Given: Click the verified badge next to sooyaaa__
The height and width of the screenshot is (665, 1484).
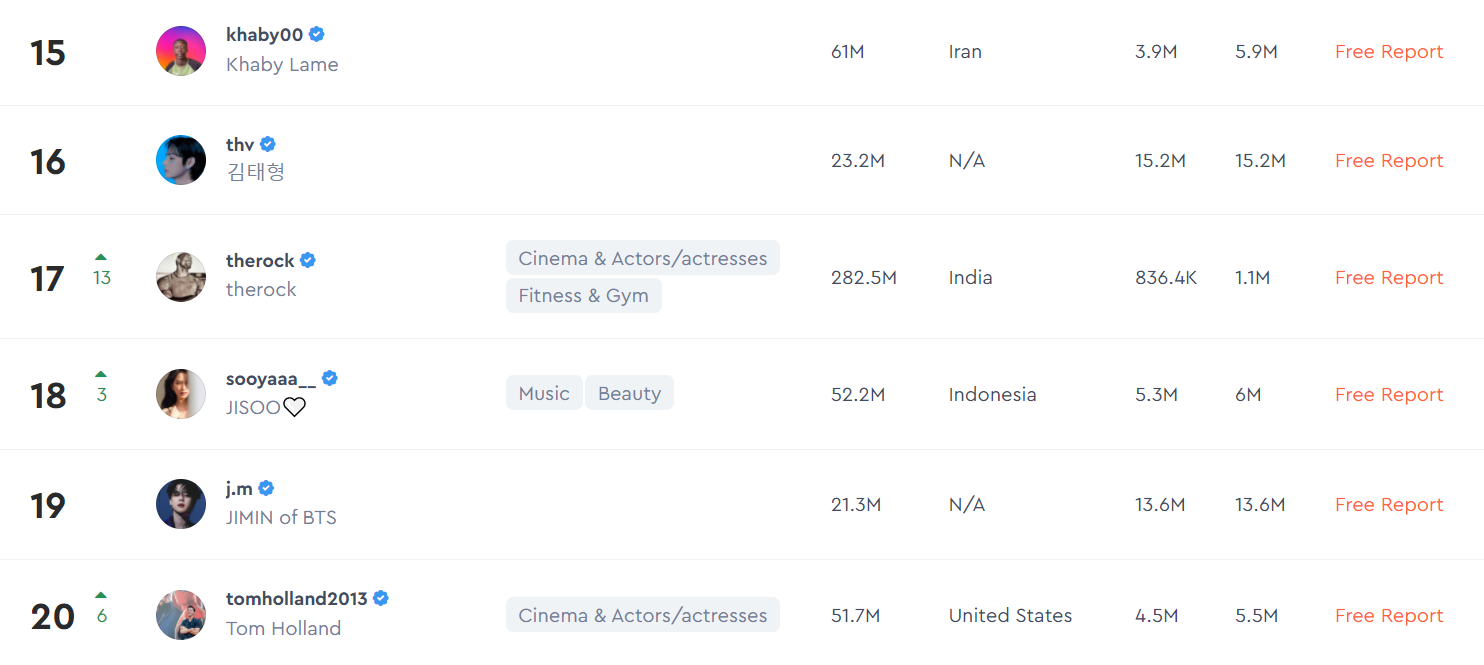Looking at the screenshot, I should (330, 378).
